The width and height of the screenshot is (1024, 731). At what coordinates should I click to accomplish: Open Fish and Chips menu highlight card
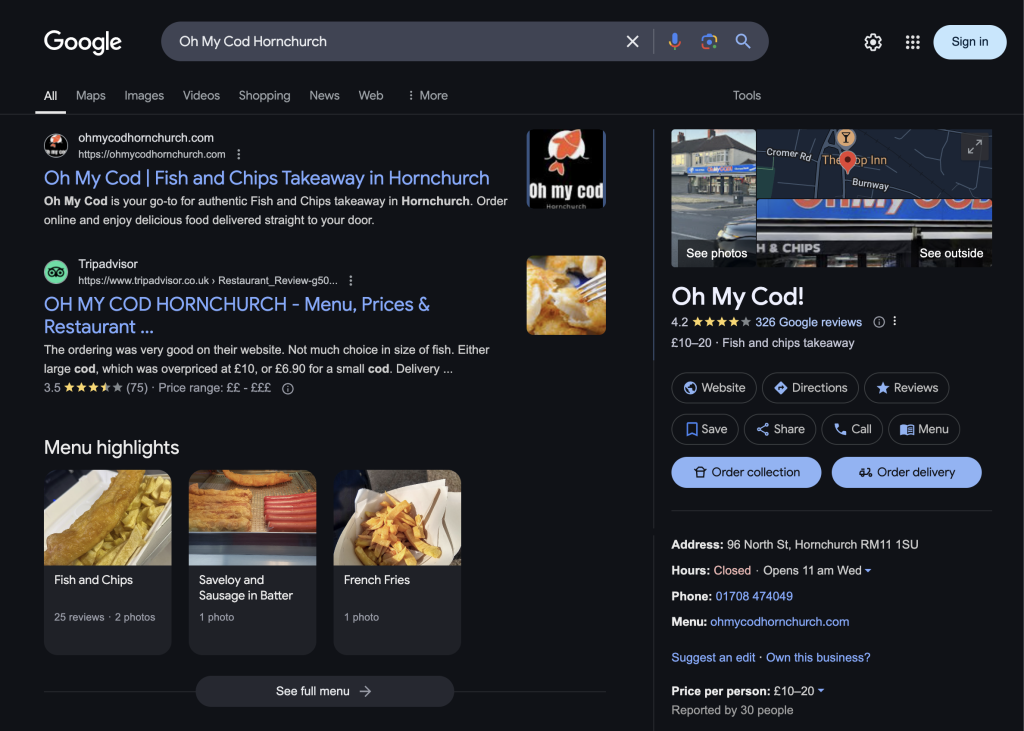tap(107, 561)
